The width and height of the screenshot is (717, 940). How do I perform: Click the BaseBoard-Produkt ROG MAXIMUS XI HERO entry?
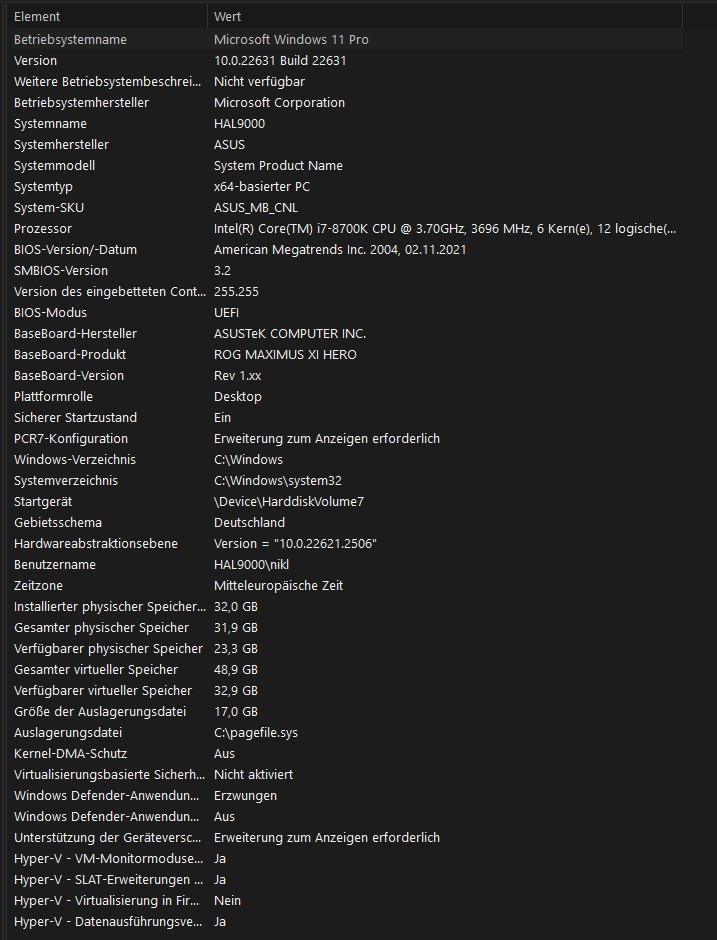coord(286,354)
